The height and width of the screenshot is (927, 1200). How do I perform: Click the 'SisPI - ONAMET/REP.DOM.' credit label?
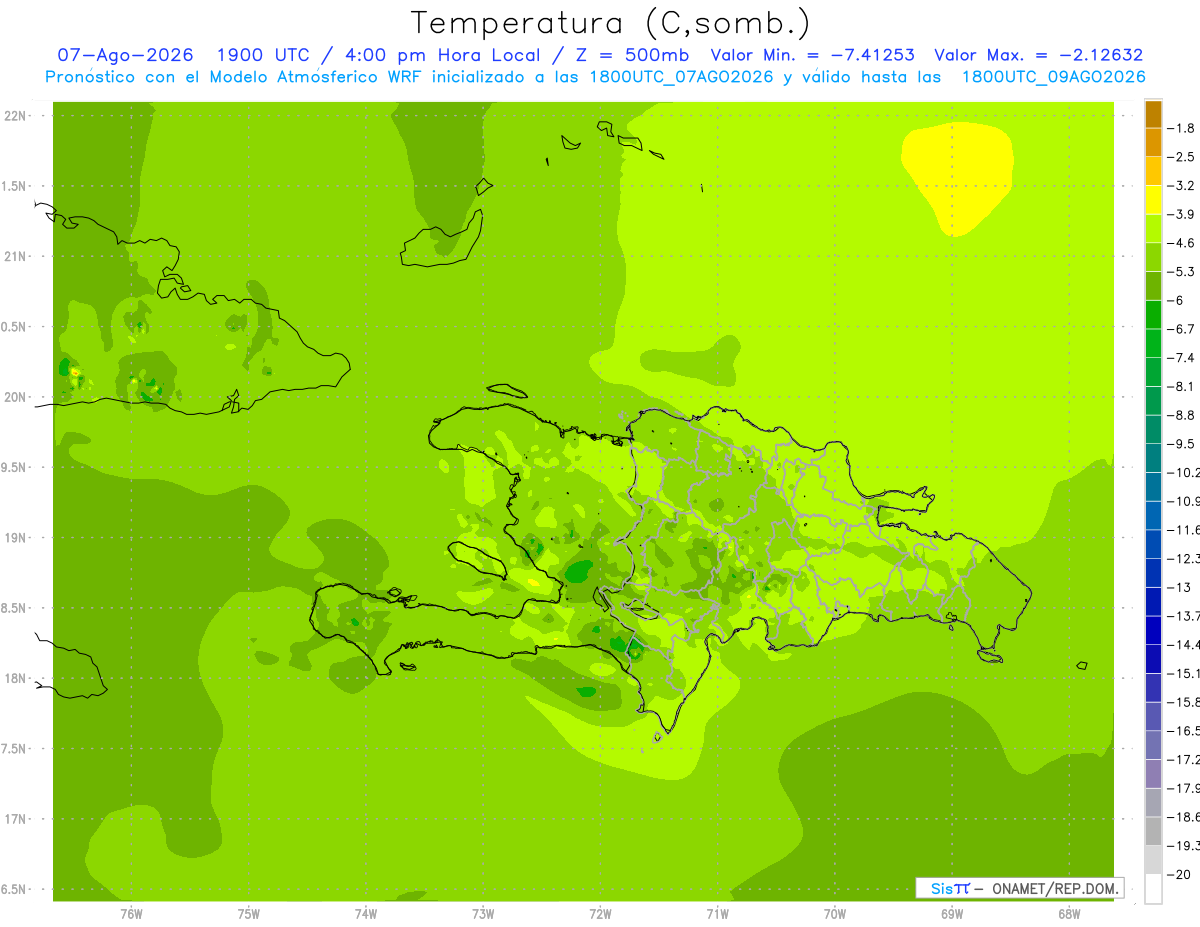click(x=1022, y=888)
